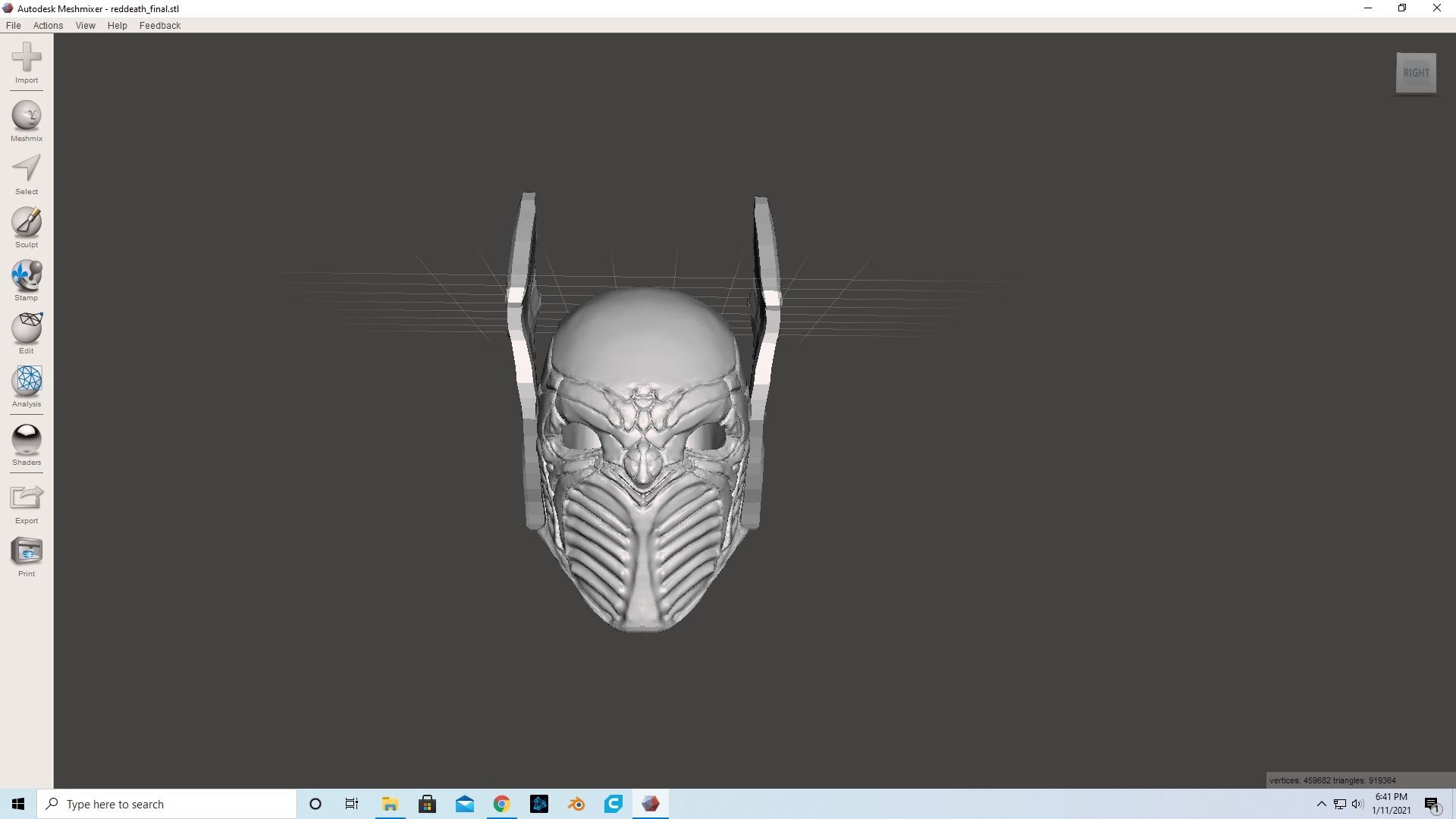The width and height of the screenshot is (1456, 819).
Task: Open File Explorer from the taskbar
Action: click(x=390, y=804)
